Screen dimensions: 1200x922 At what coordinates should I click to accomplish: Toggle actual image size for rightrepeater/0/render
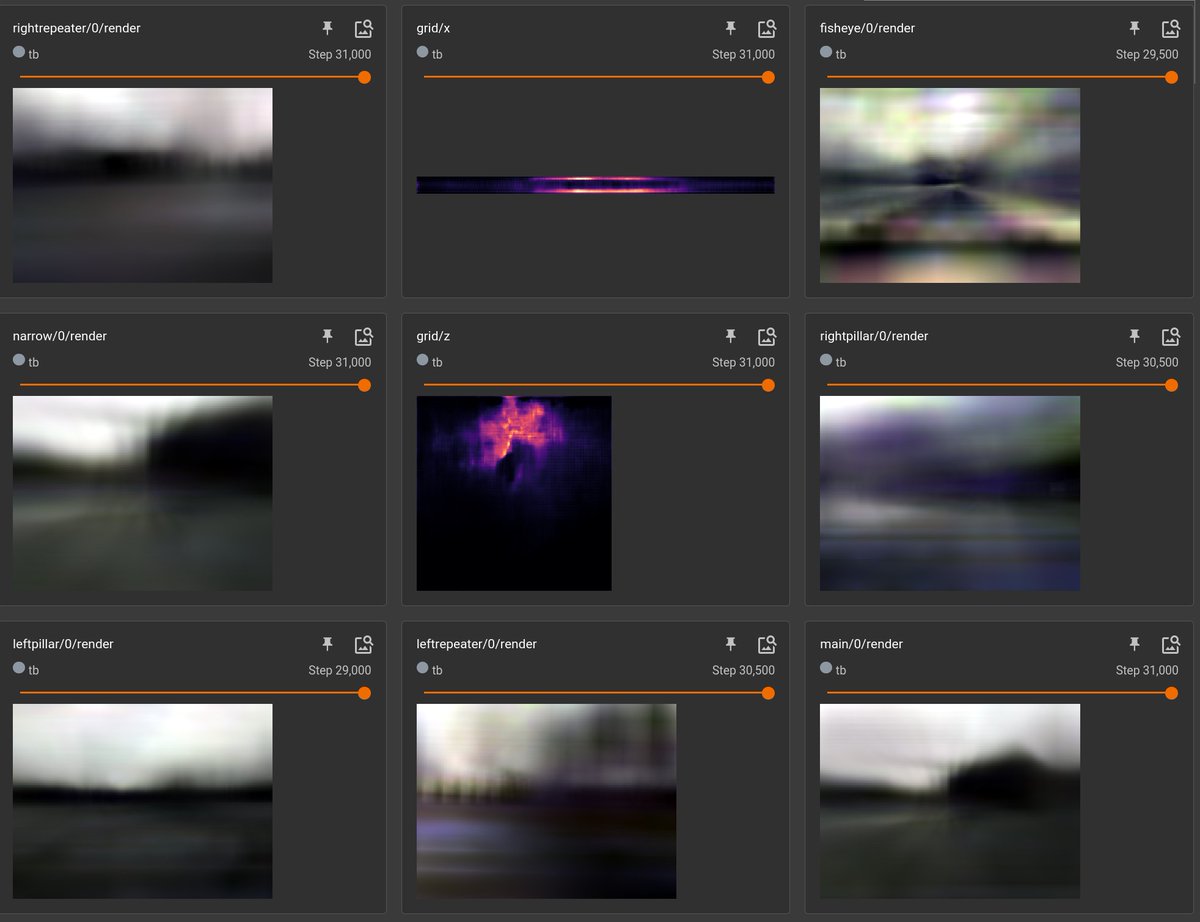pos(363,29)
